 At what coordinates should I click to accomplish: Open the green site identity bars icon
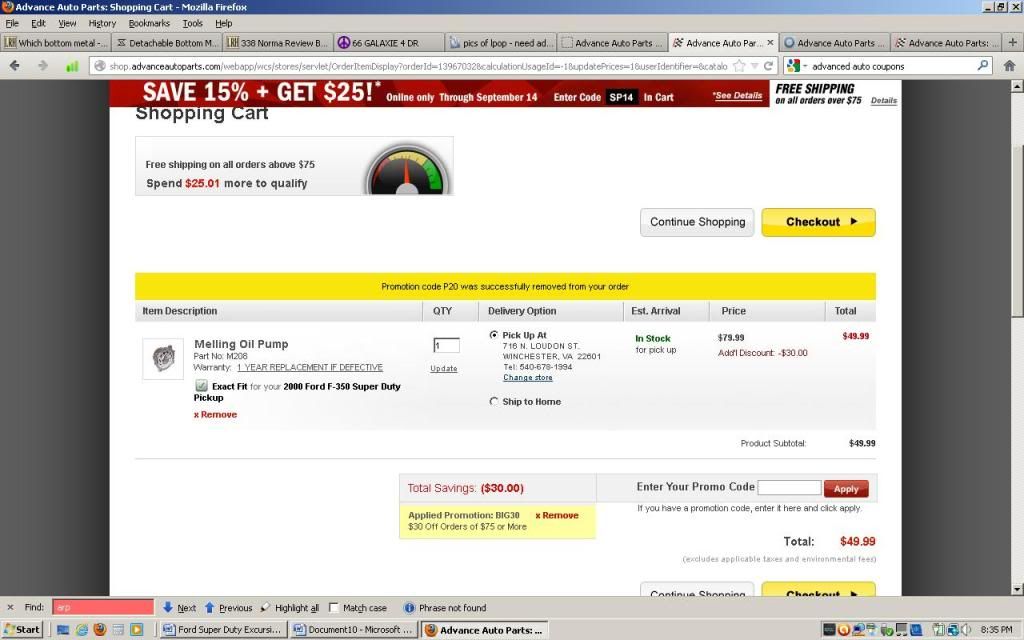(x=72, y=66)
